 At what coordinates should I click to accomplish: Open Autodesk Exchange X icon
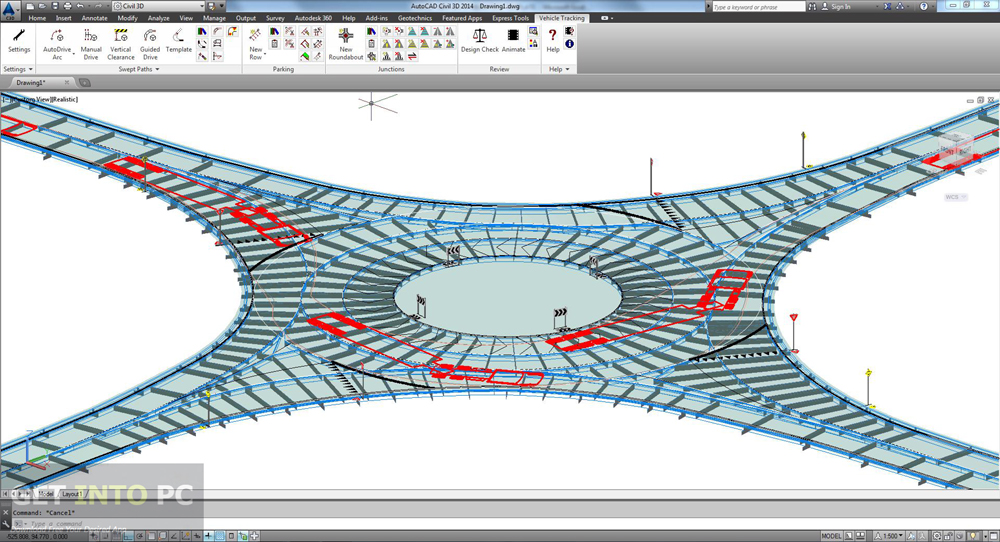(x=887, y=6)
